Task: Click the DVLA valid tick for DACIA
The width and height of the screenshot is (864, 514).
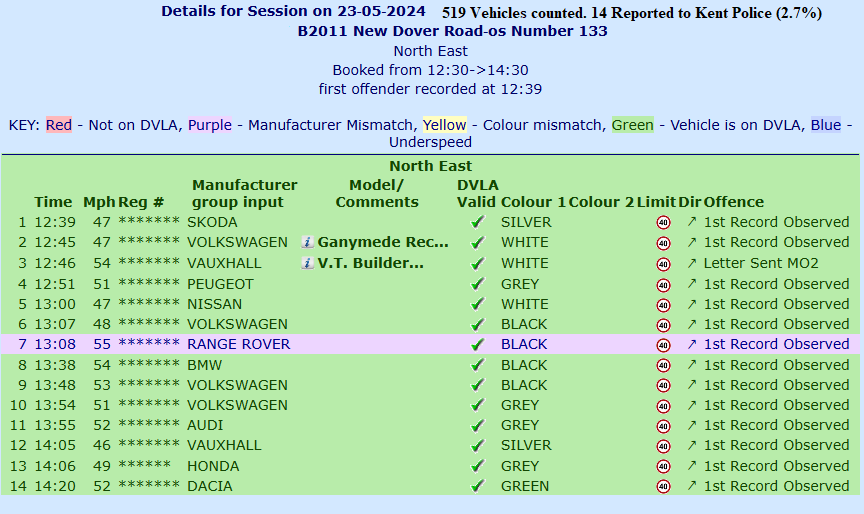Action: (477, 486)
